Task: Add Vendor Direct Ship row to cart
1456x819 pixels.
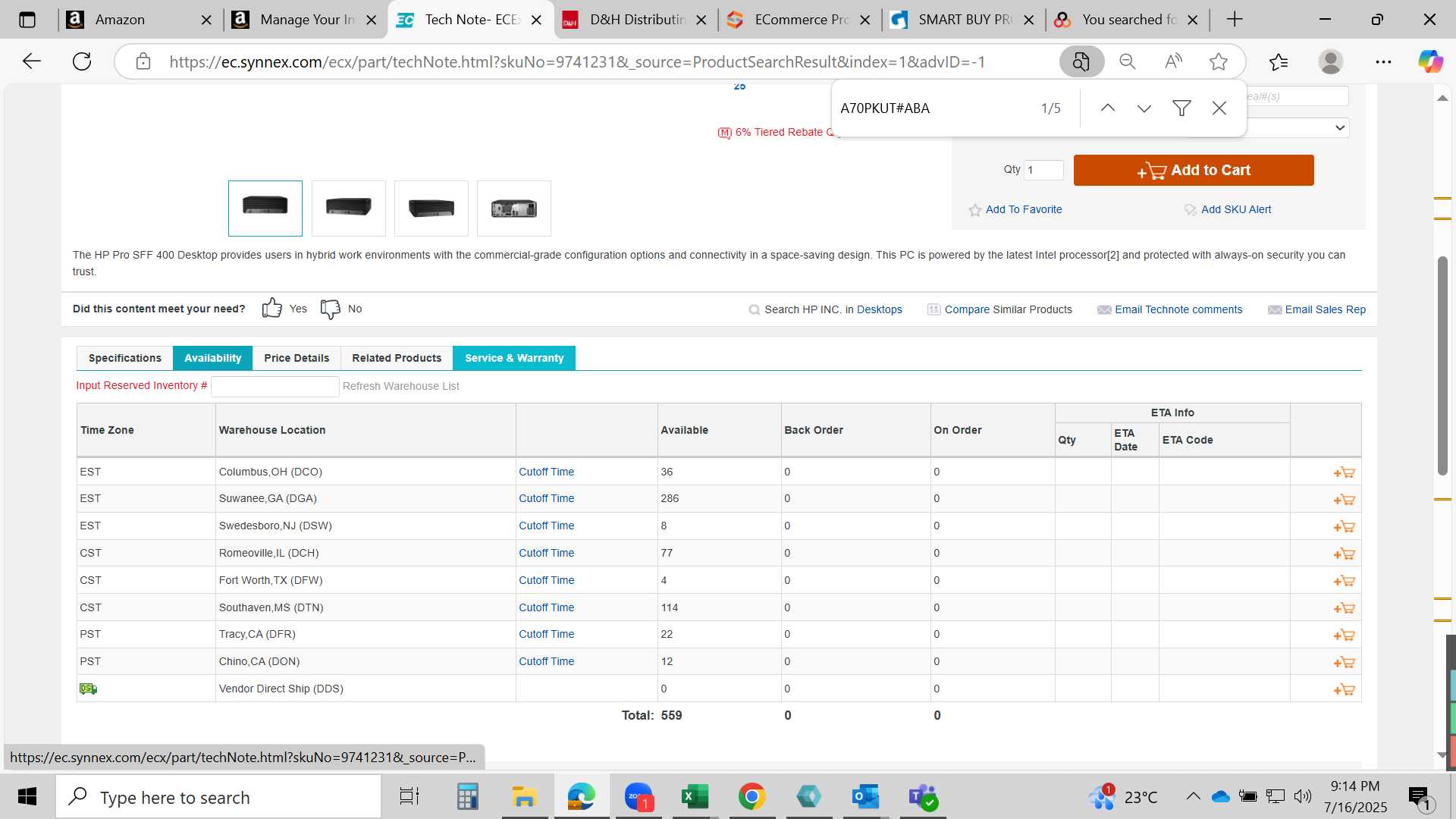Action: [x=1344, y=690]
